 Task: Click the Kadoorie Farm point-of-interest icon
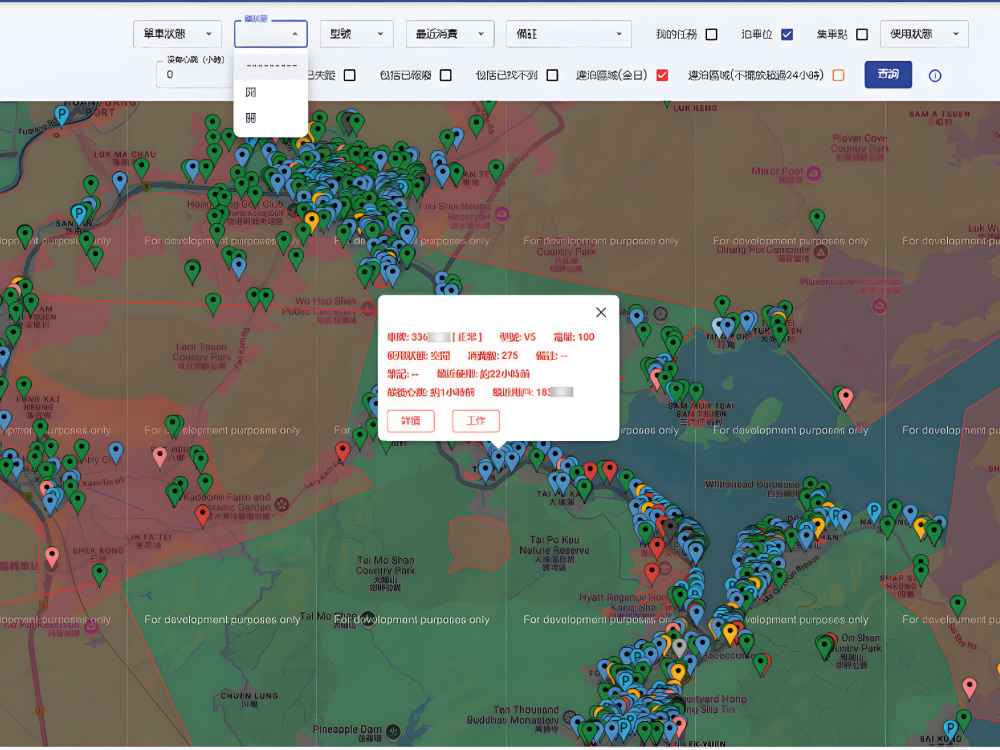[x=281, y=506]
